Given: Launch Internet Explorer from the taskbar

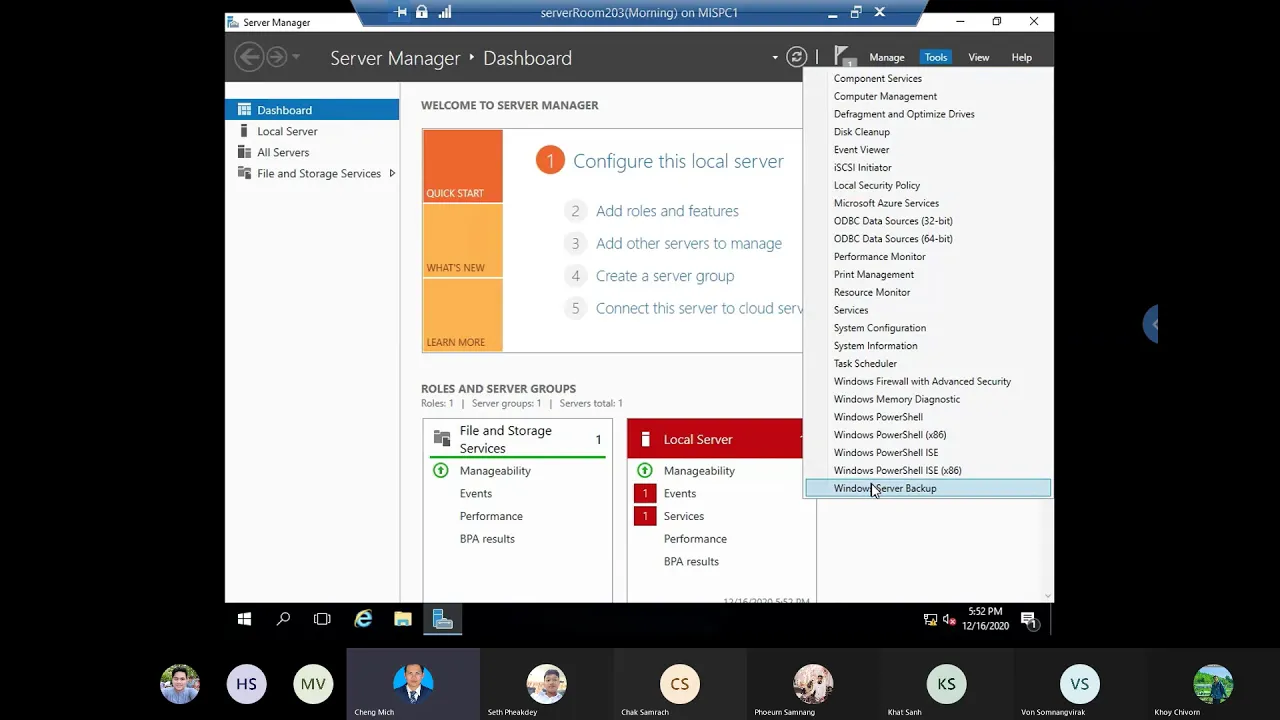Looking at the screenshot, I should pyautogui.click(x=363, y=620).
